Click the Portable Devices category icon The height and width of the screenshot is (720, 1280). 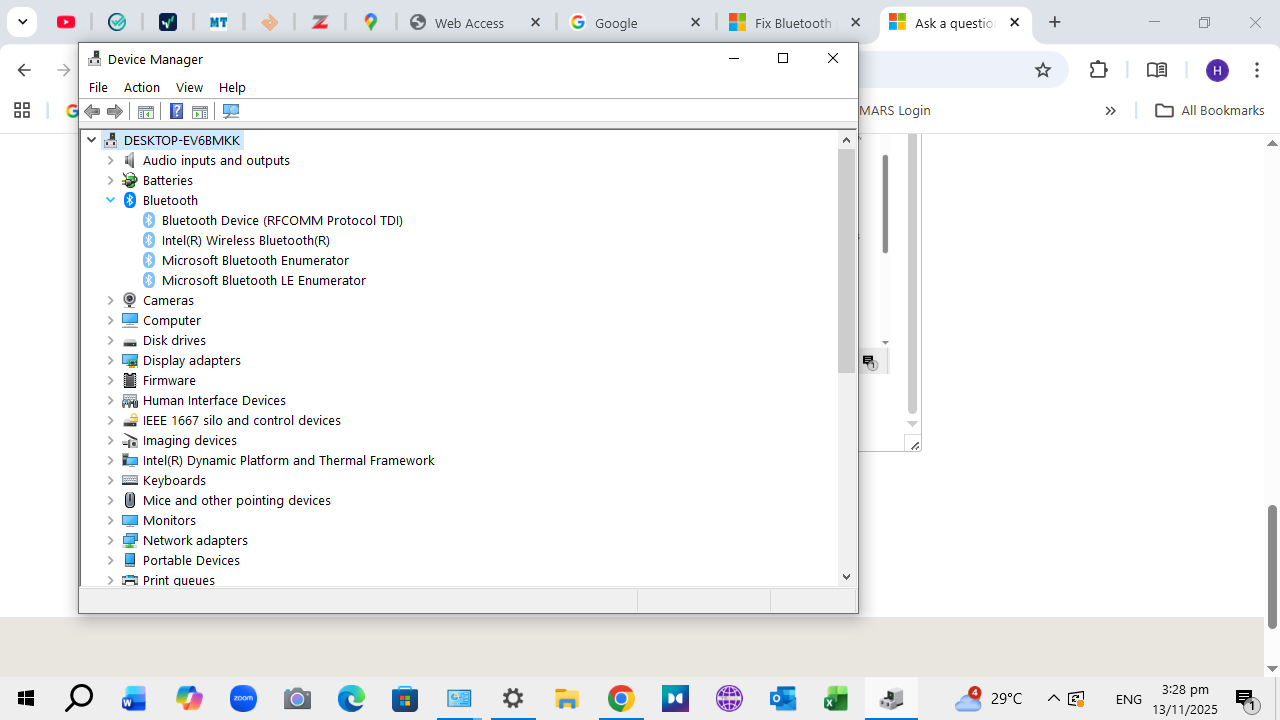point(130,560)
